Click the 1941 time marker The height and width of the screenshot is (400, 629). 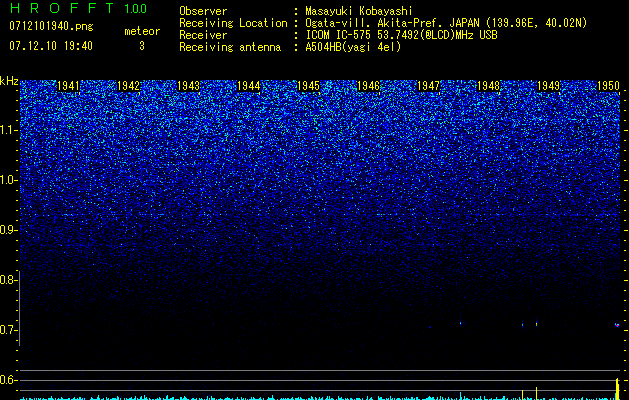pos(69,86)
